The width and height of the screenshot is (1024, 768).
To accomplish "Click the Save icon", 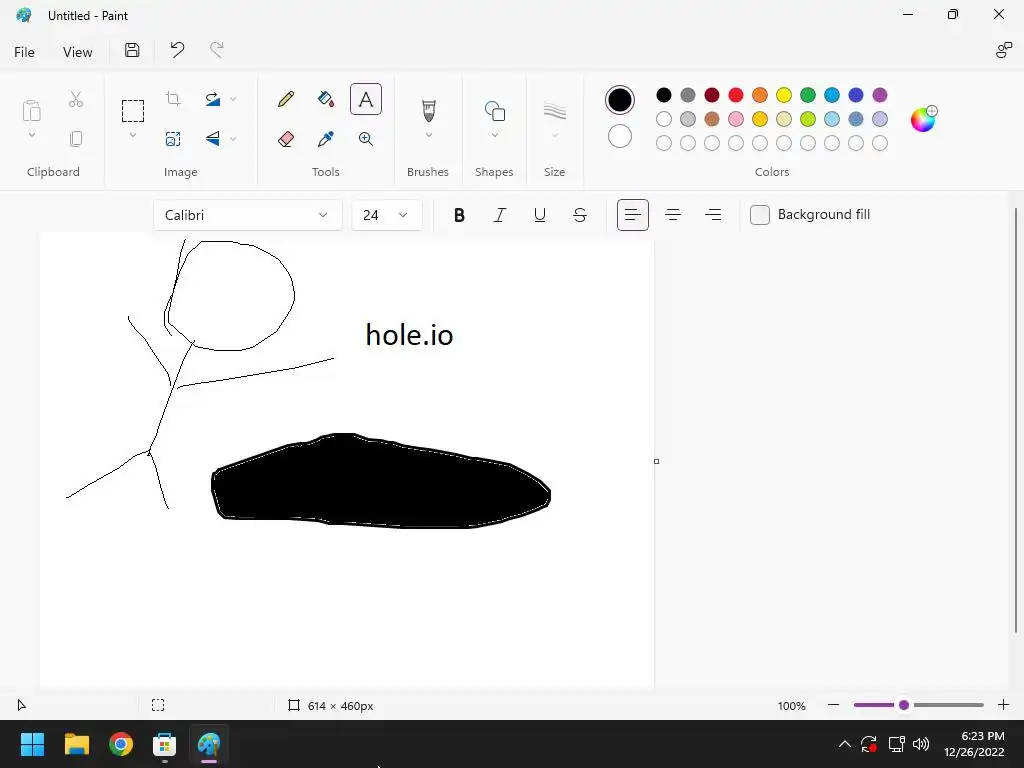I will [132, 50].
